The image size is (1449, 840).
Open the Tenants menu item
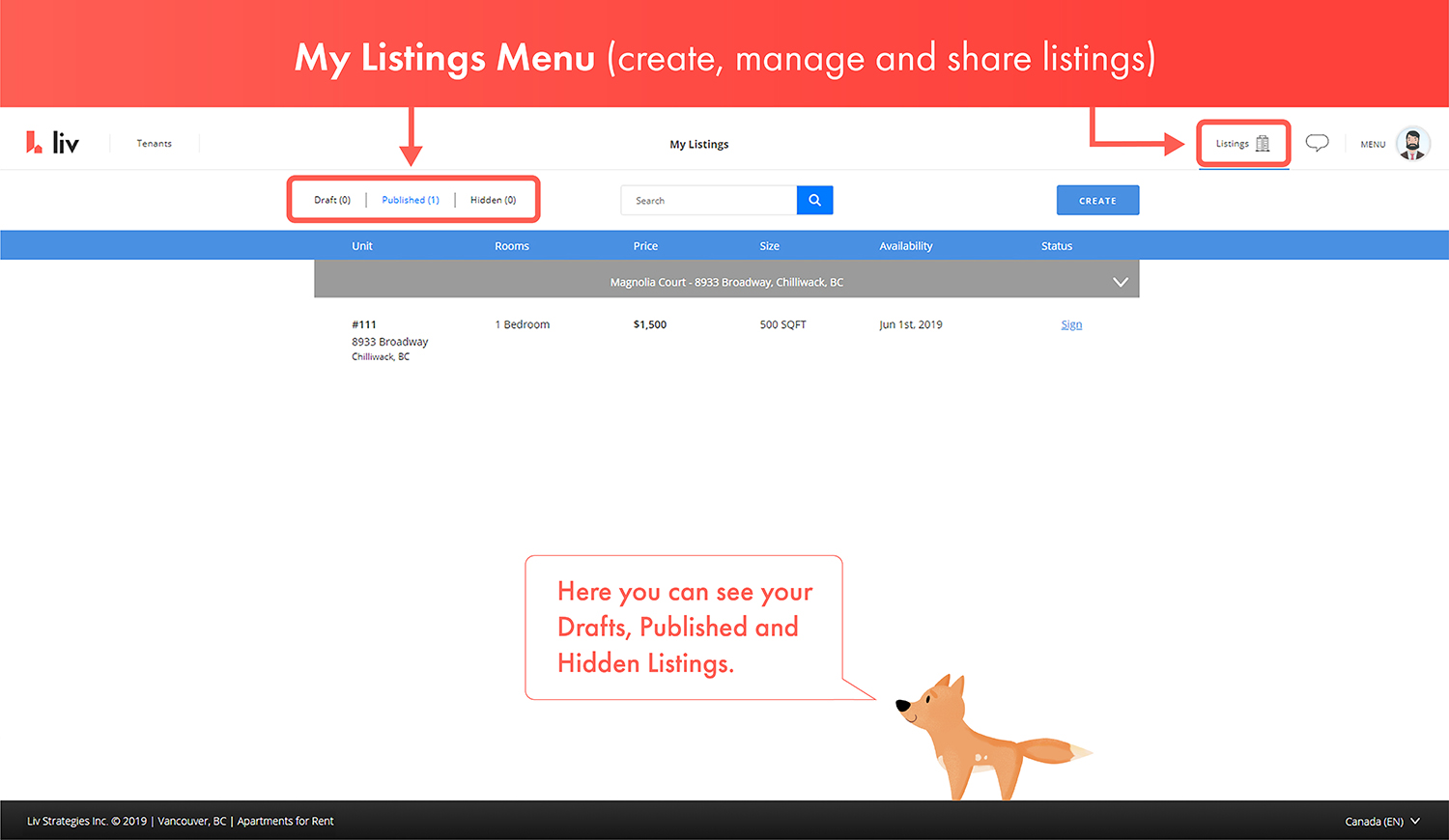[155, 144]
